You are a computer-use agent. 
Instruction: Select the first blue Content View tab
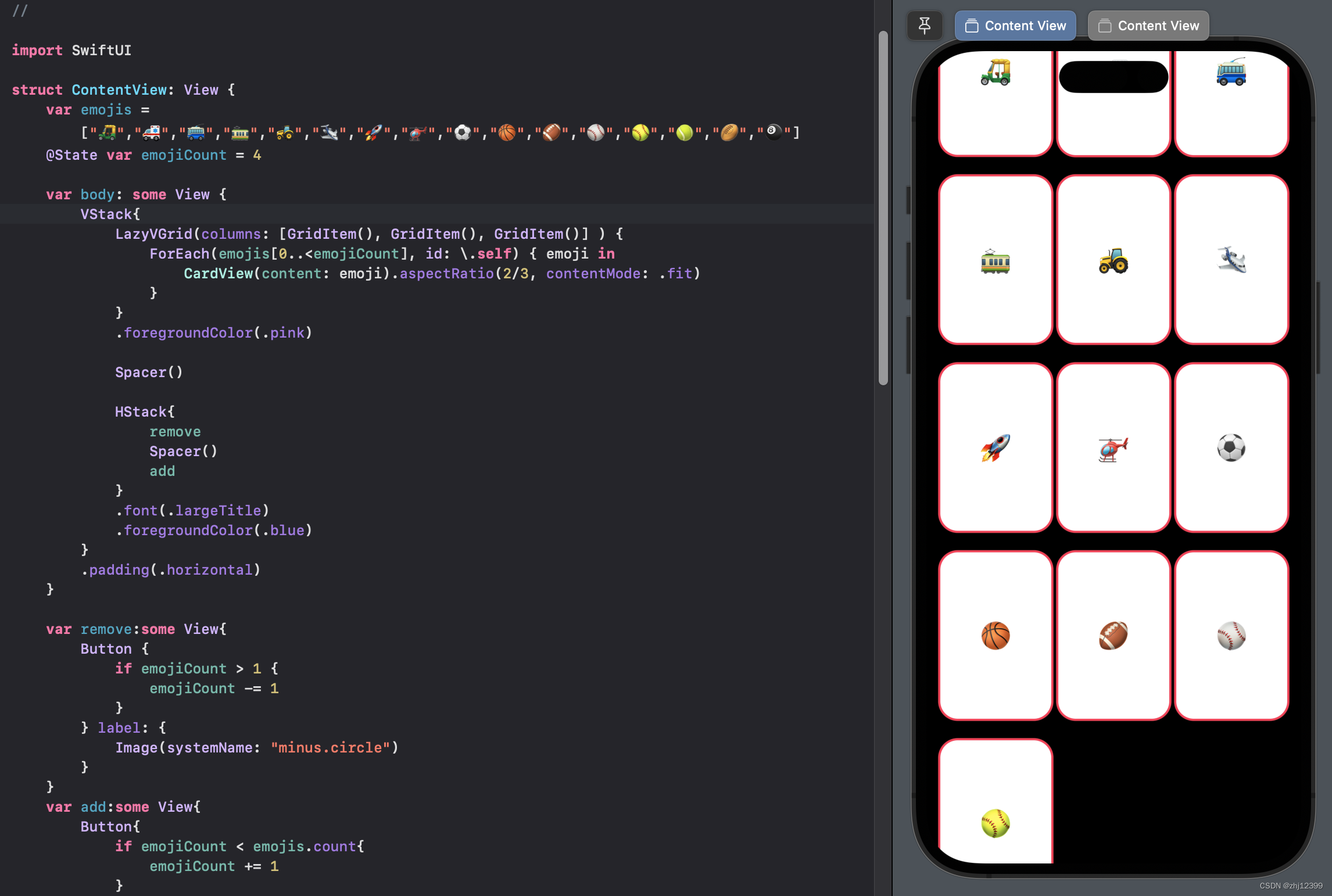pyautogui.click(x=1015, y=26)
